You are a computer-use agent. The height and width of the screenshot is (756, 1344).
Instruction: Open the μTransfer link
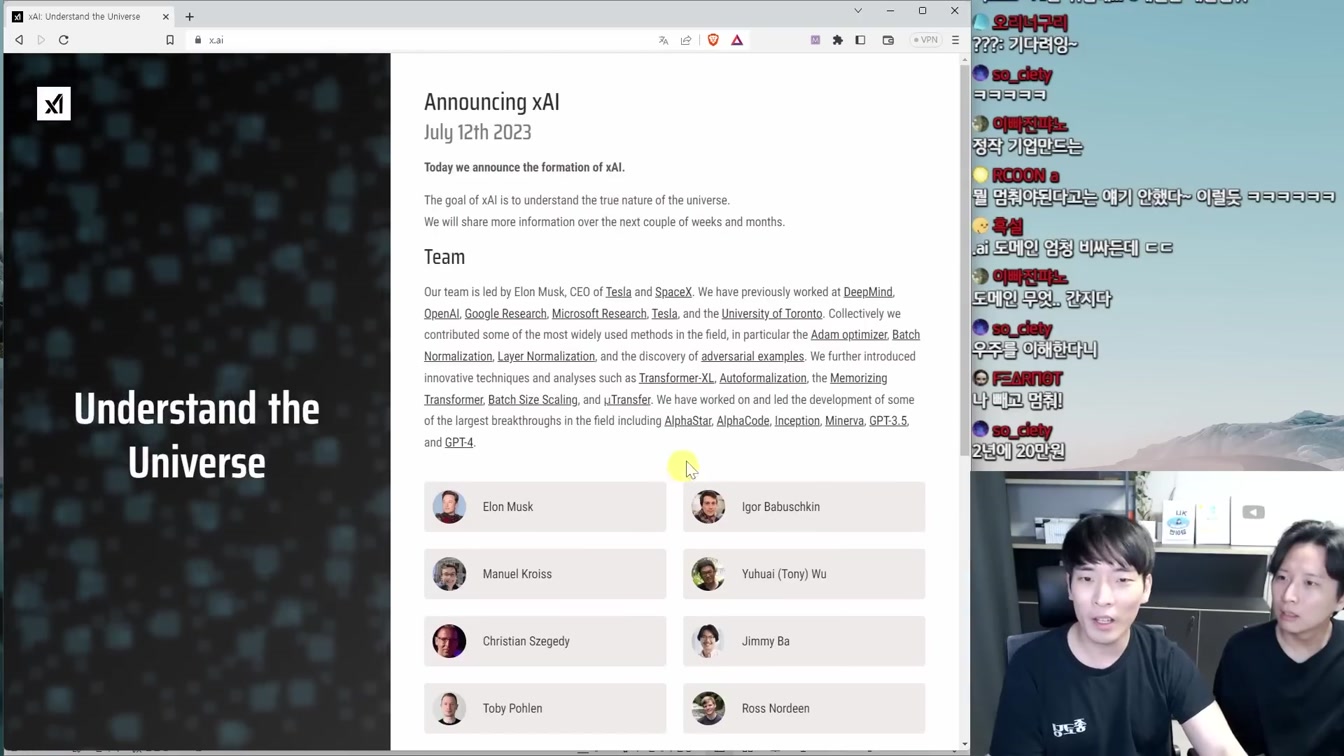click(x=627, y=400)
